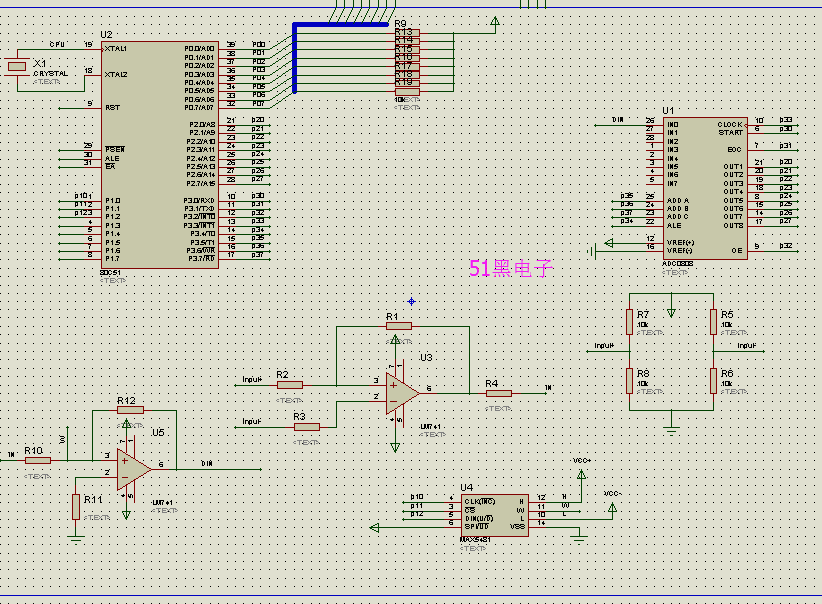
Task: Click the RST pin on U2
Action: [112, 107]
